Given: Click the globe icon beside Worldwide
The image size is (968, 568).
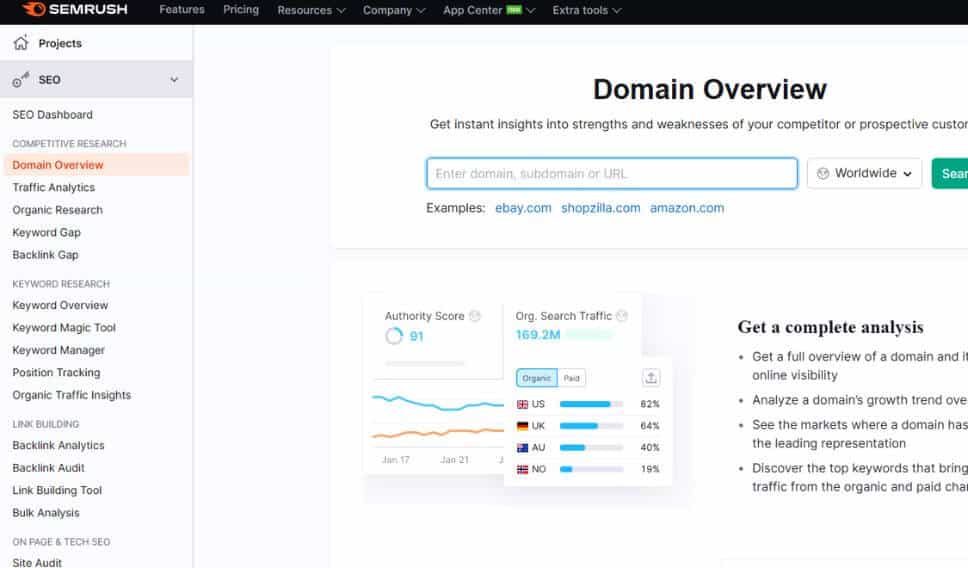Looking at the screenshot, I should [x=823, y=173].
